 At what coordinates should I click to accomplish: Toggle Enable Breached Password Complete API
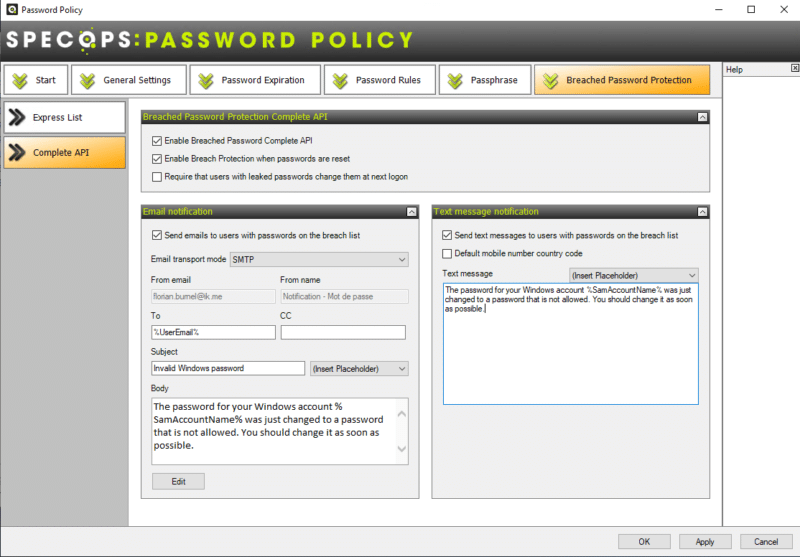point(157,141)
